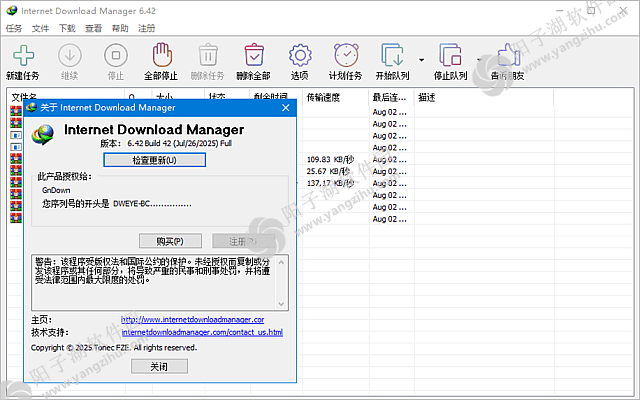The width and height of the screenshot is (640, 400).
Task: Click the 关闭 button in about dialog
Action: 159,367
